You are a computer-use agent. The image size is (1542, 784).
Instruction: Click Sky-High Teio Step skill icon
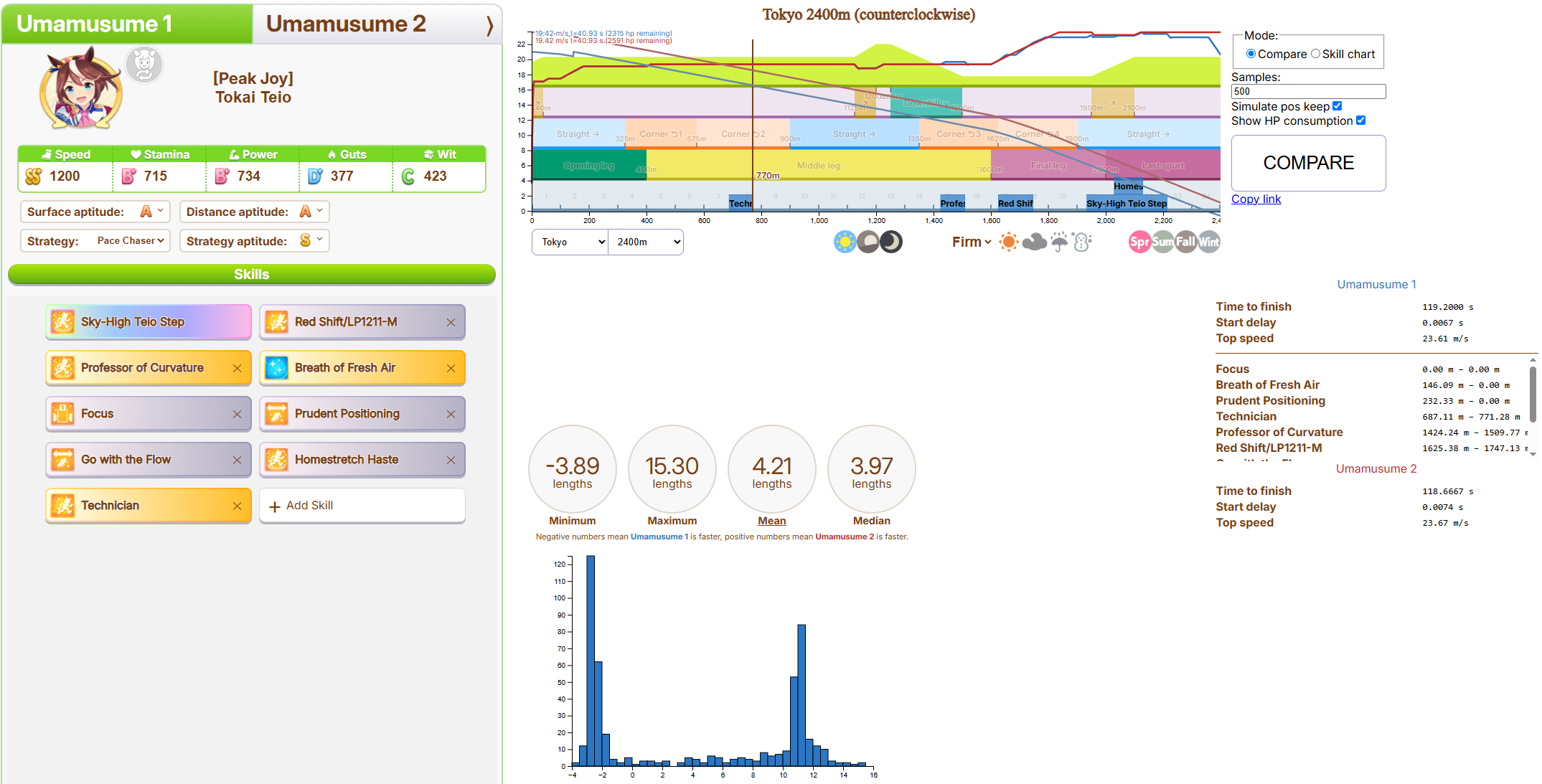(x=62, y=322)
